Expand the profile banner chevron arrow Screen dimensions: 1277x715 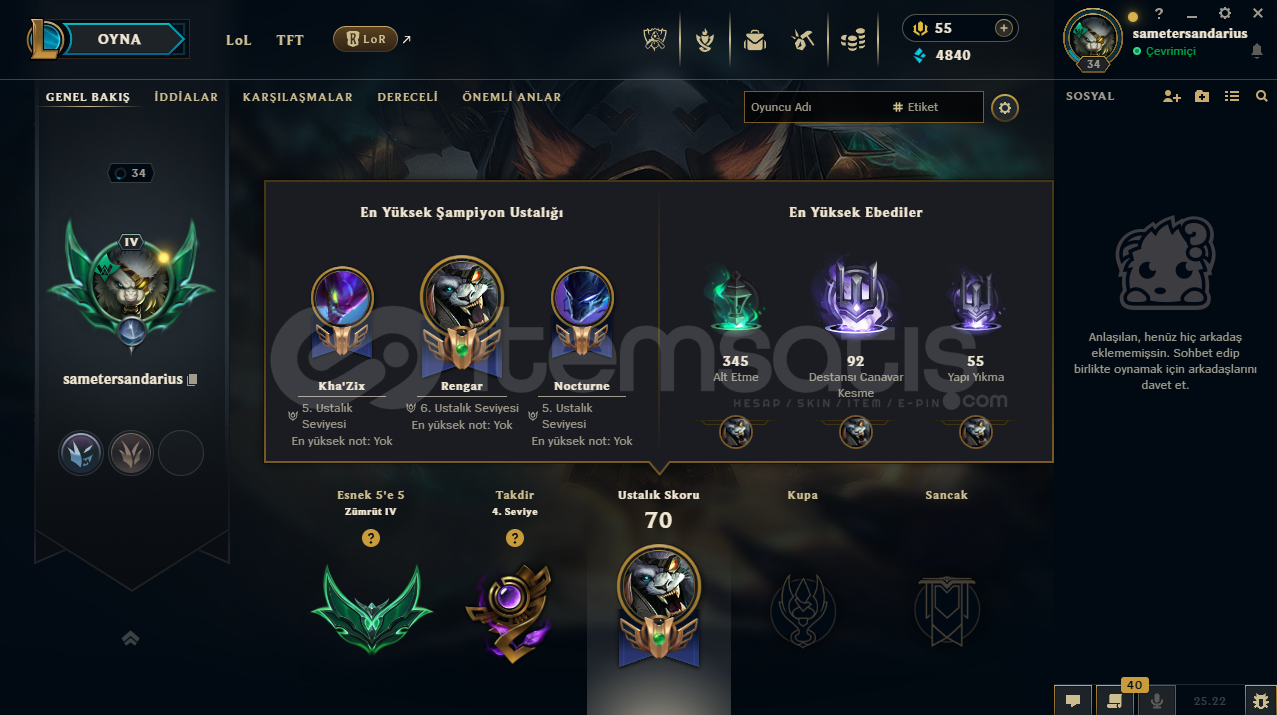[x=130, y=638]
